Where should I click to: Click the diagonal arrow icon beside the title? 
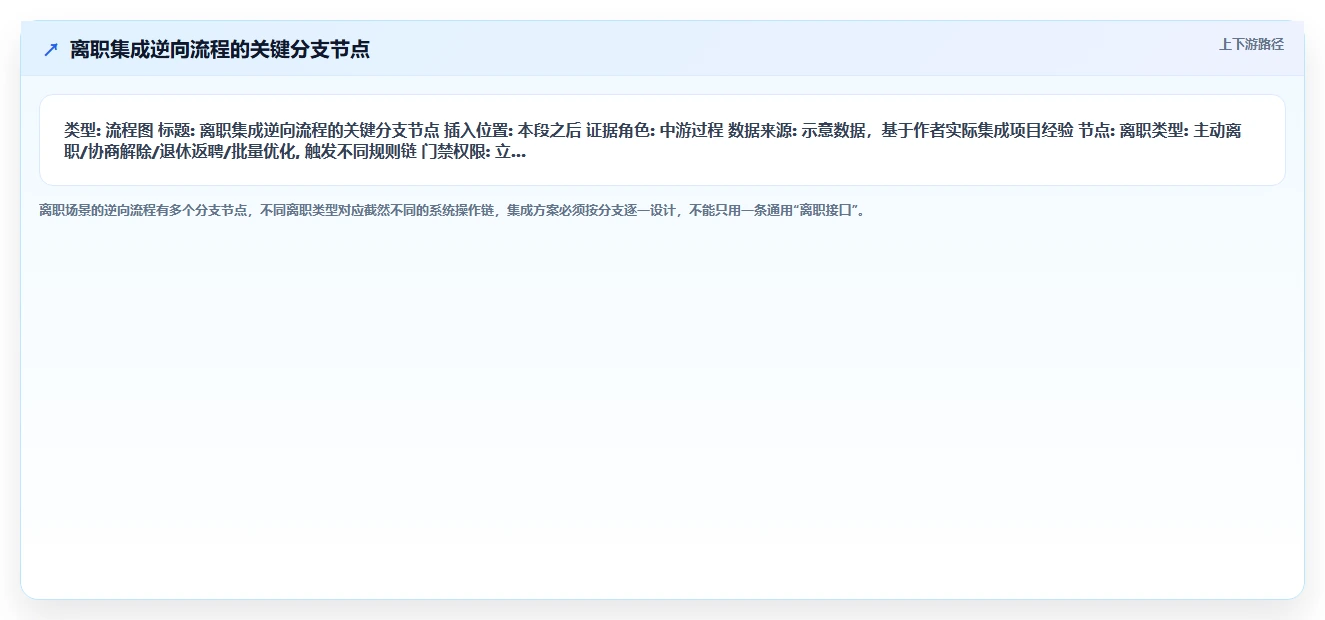[51, 50]
